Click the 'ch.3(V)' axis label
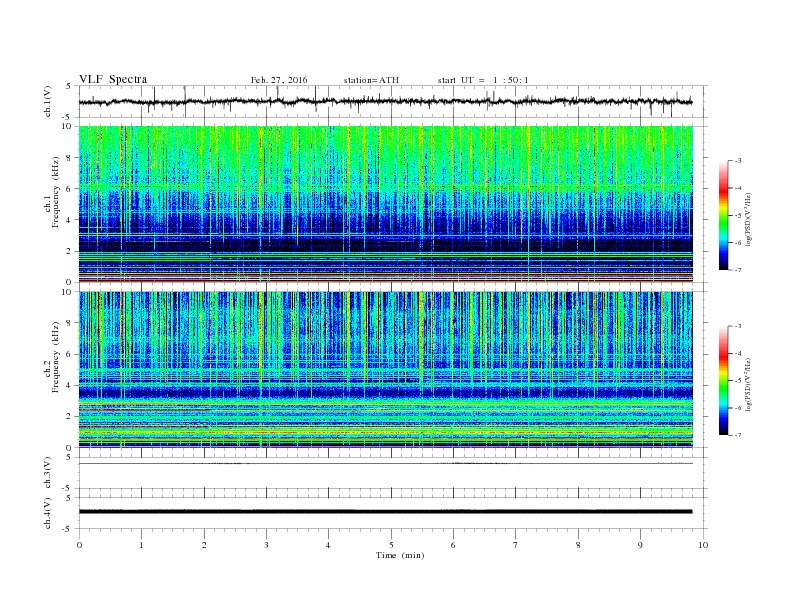Viewport: 792px width, 612px height. 48,473
